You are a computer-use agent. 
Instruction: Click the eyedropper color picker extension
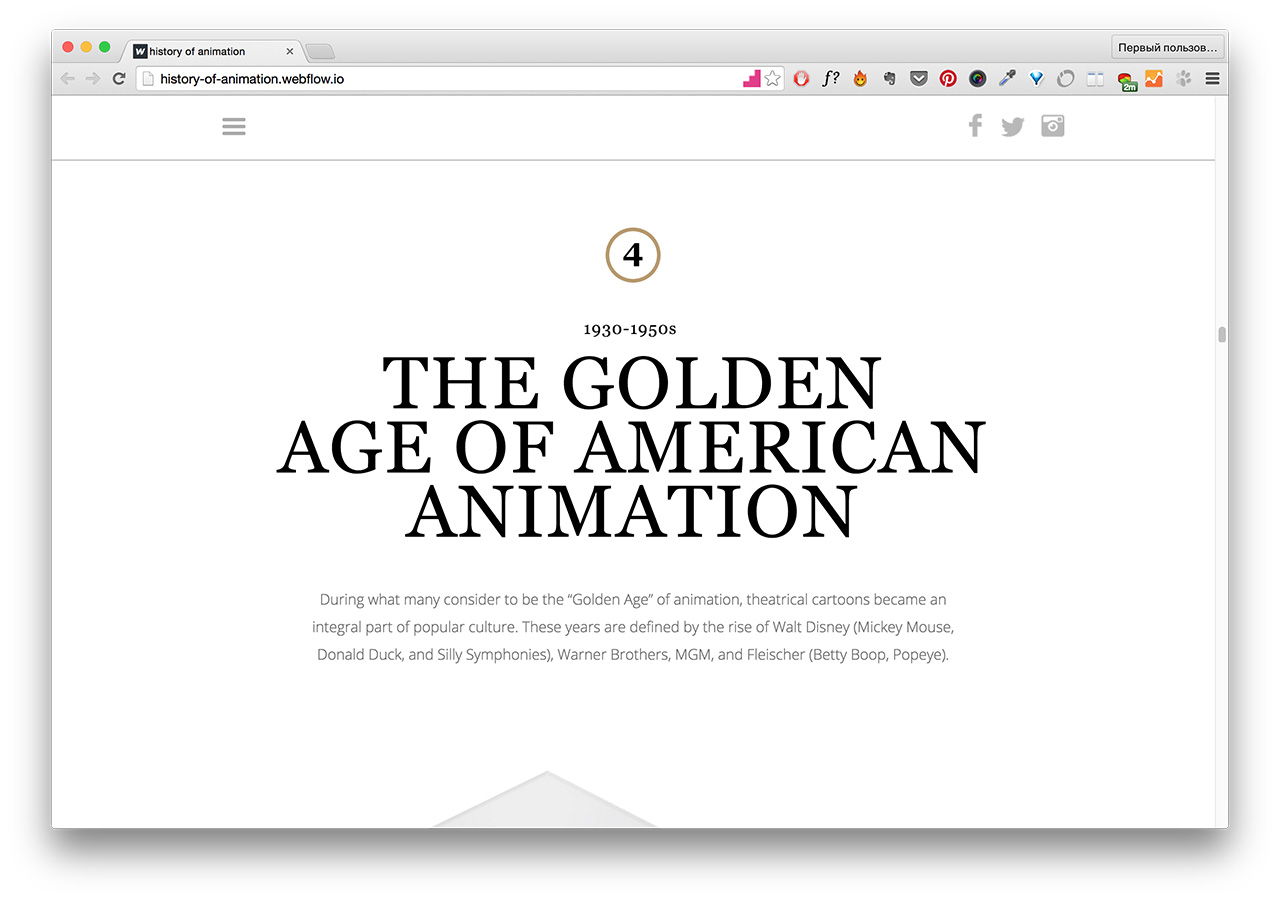point(1007,78)
